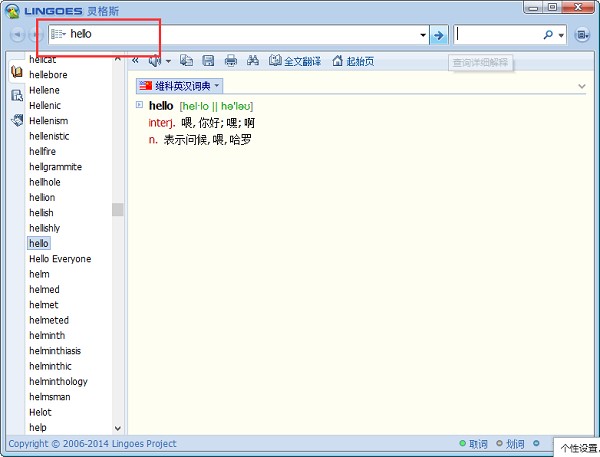Select the third sidebar appendix icon

(17, 120)
